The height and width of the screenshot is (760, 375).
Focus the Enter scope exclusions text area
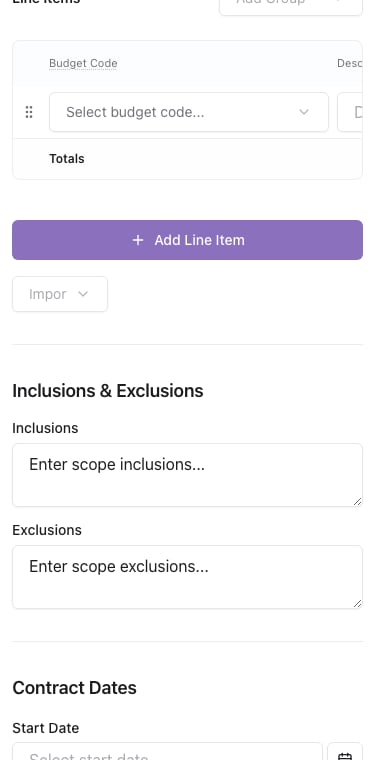[x=188, y=577]
